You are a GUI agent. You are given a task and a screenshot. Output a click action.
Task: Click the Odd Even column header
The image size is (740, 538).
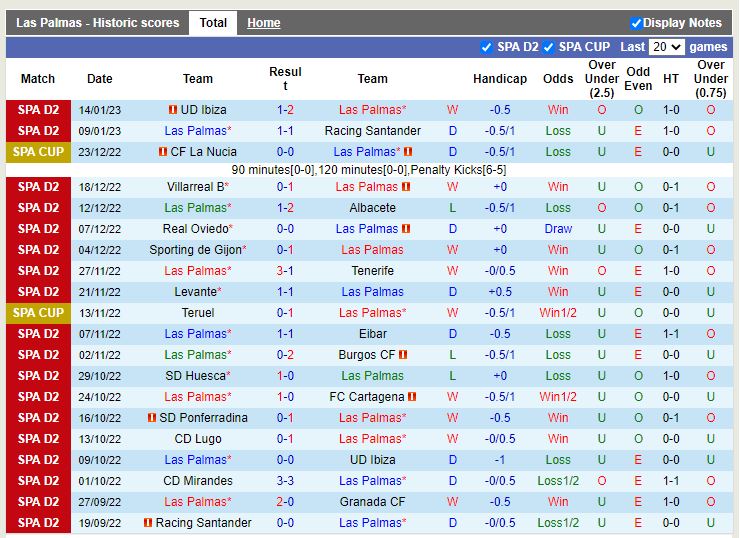(x=638, y=78)
